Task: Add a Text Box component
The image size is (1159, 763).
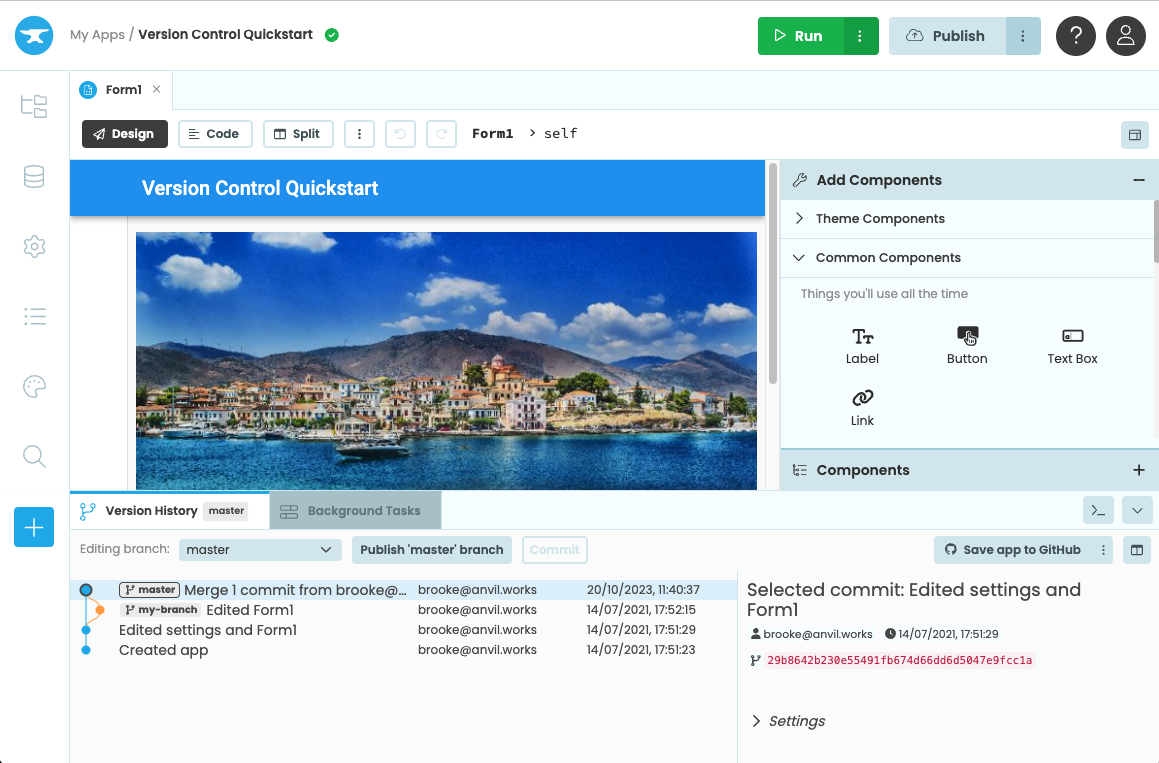Action: [1071, 345]
